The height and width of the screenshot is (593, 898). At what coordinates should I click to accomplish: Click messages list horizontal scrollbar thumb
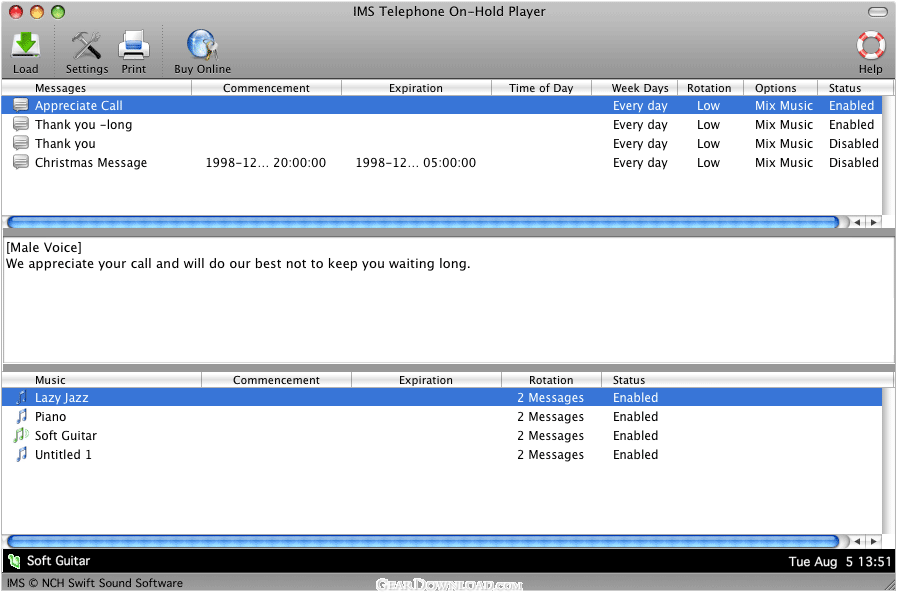pyautogui.click(x=424, y=222)
